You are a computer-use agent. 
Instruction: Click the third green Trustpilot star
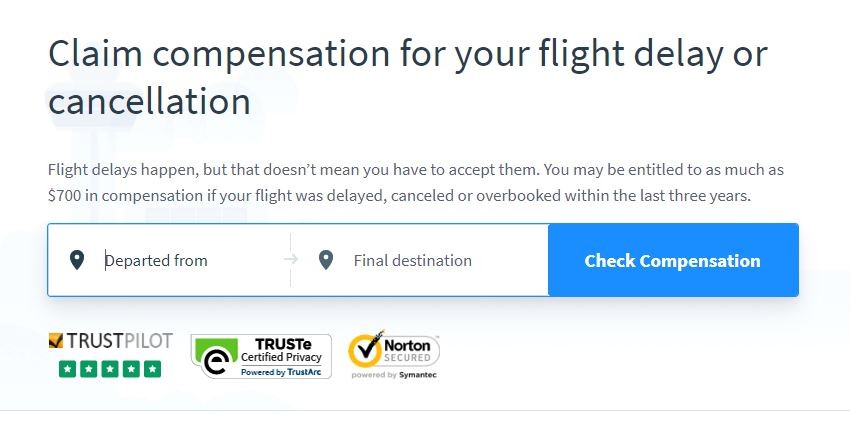tap(110, 369)
